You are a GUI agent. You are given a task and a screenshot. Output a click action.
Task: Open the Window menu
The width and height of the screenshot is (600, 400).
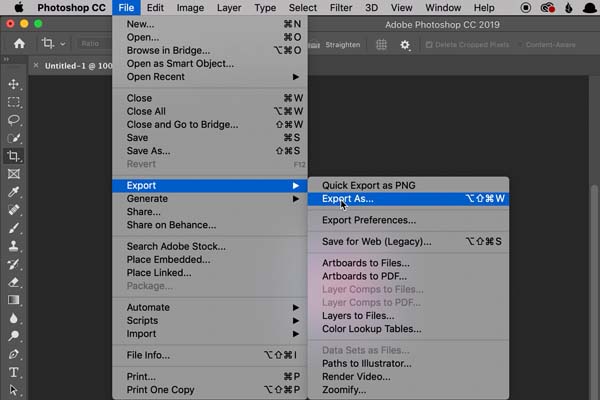pos(443,8)
